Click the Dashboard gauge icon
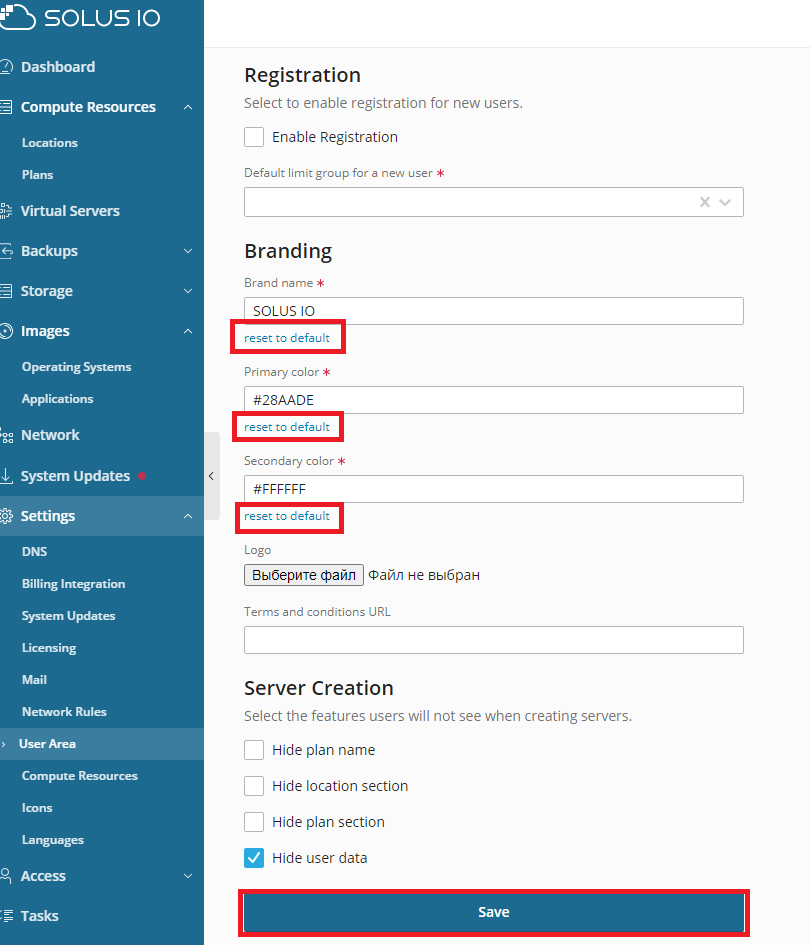Image resolution: width=810 pixels, height=945 pixels. coord(6,67)
